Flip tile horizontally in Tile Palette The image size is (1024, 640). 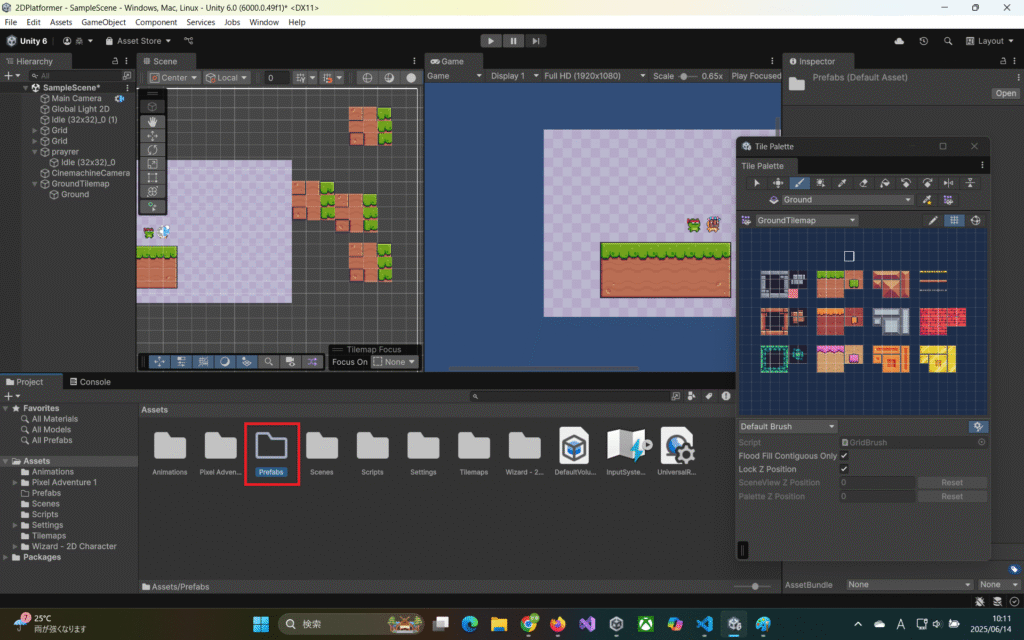pyautogui.click(x=949, y=183)
